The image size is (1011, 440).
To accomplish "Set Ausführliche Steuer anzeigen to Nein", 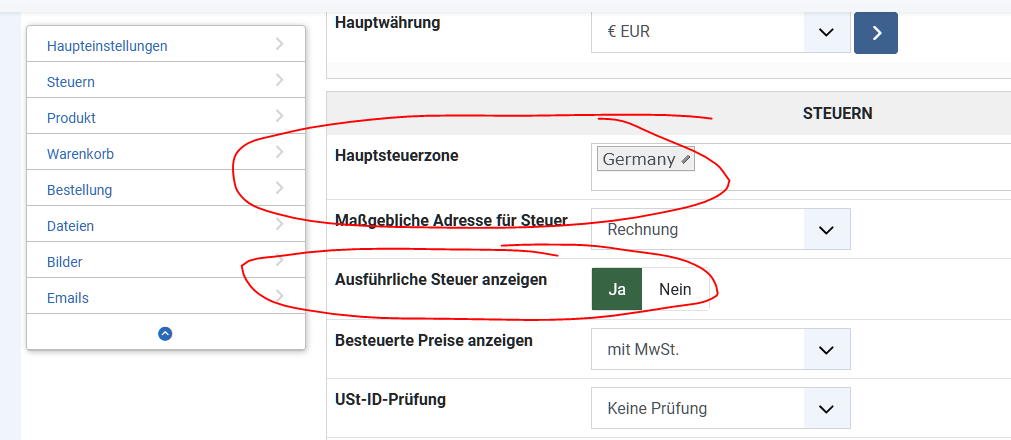I will coord(675,289).
